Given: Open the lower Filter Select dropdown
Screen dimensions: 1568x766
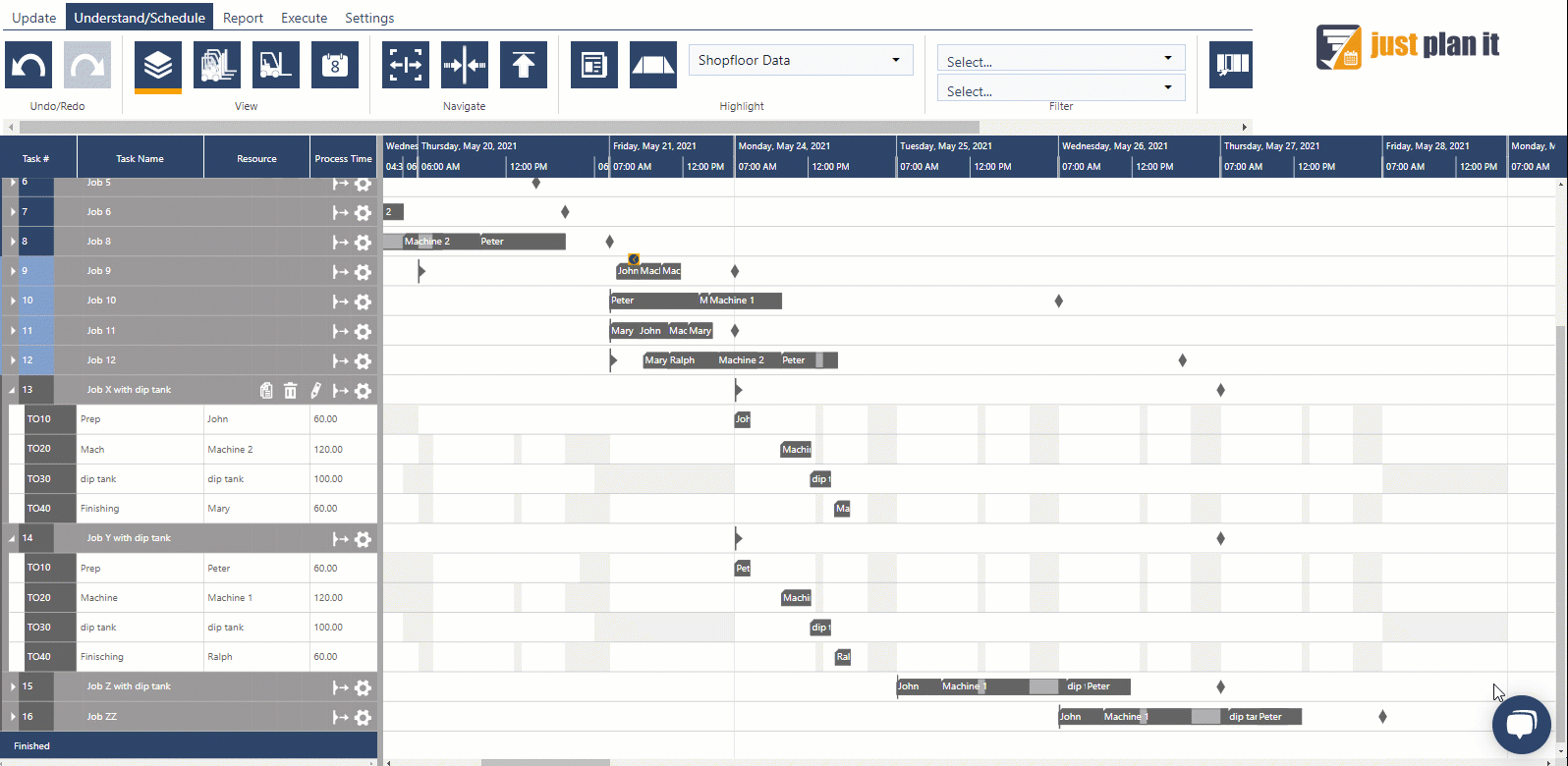Looking at the screenshot, I should coord(1061,88).
